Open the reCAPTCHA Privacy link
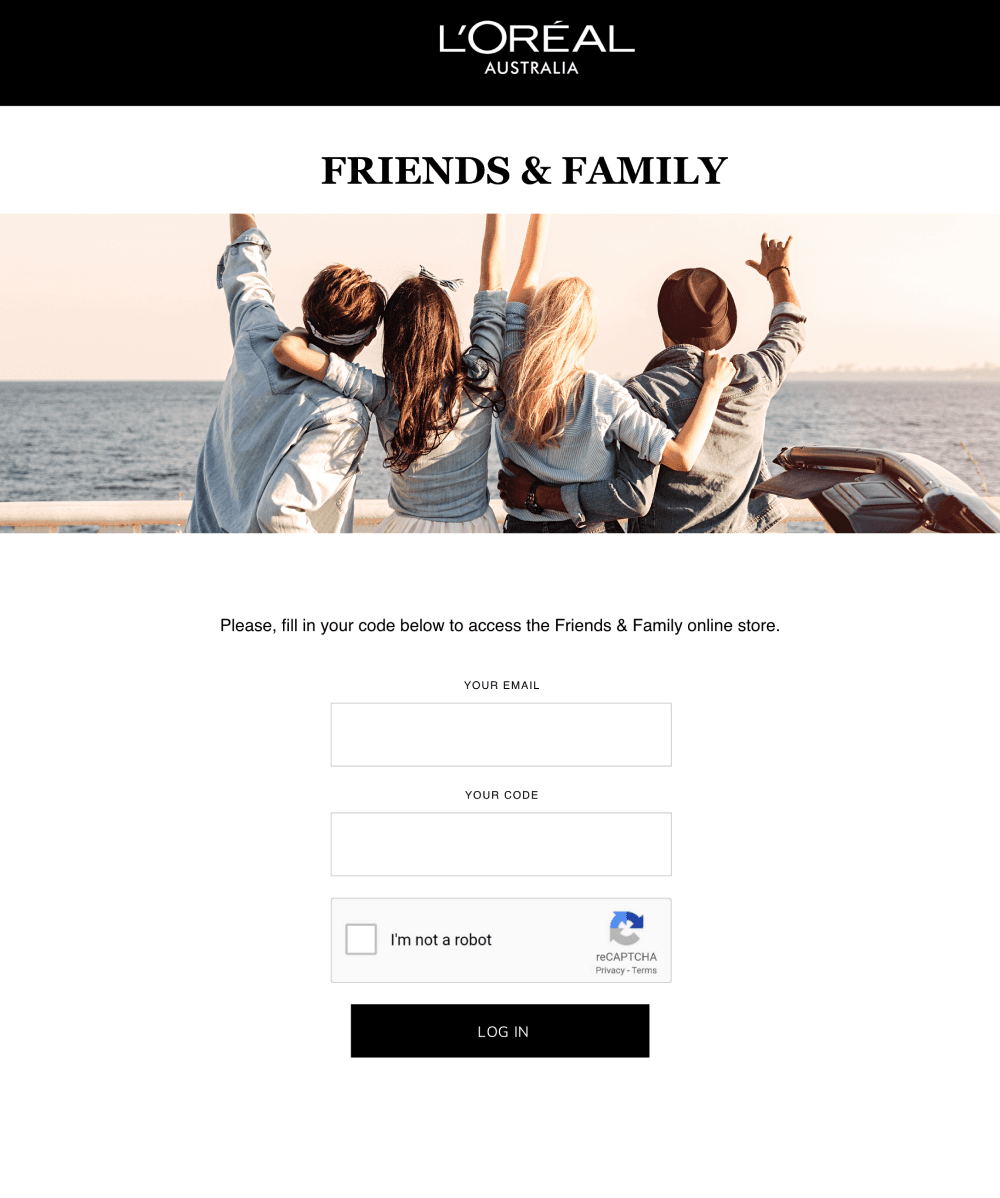This screenshot has height=1198, width=1000. coord(610,970)
